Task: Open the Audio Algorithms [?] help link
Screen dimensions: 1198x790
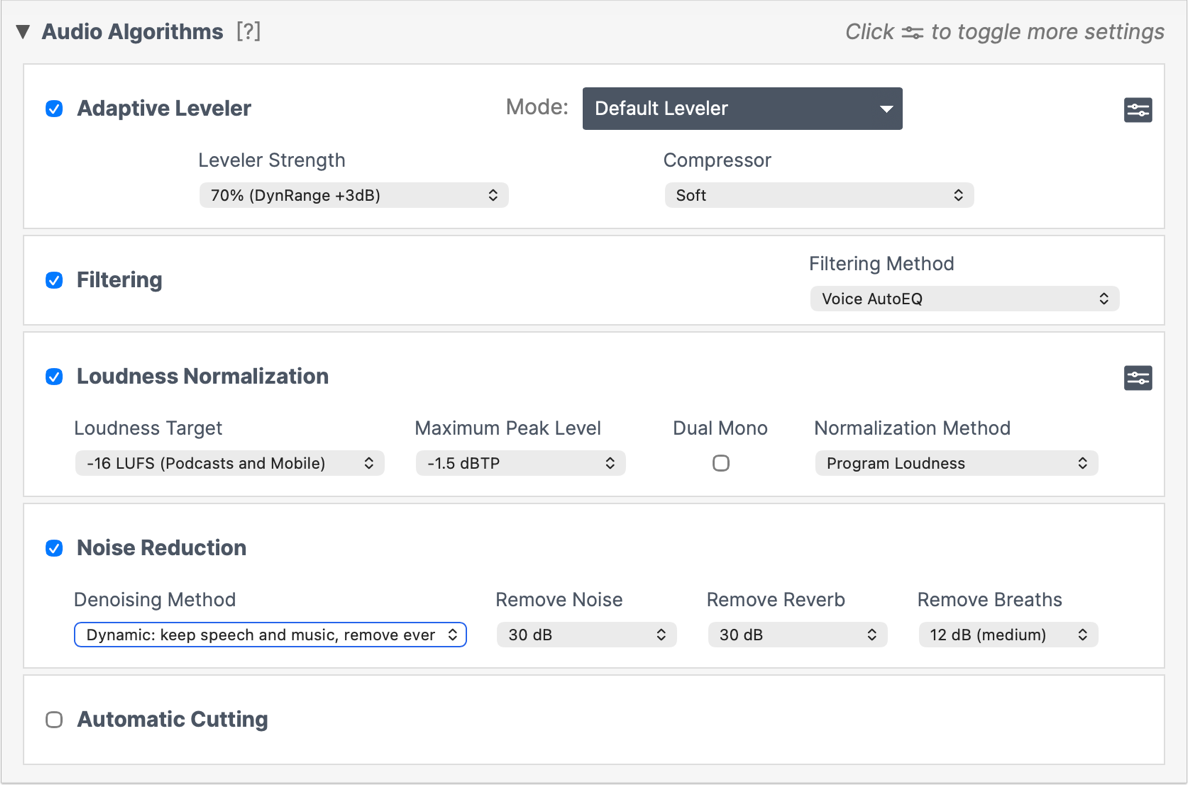Action: pos(248,32)
